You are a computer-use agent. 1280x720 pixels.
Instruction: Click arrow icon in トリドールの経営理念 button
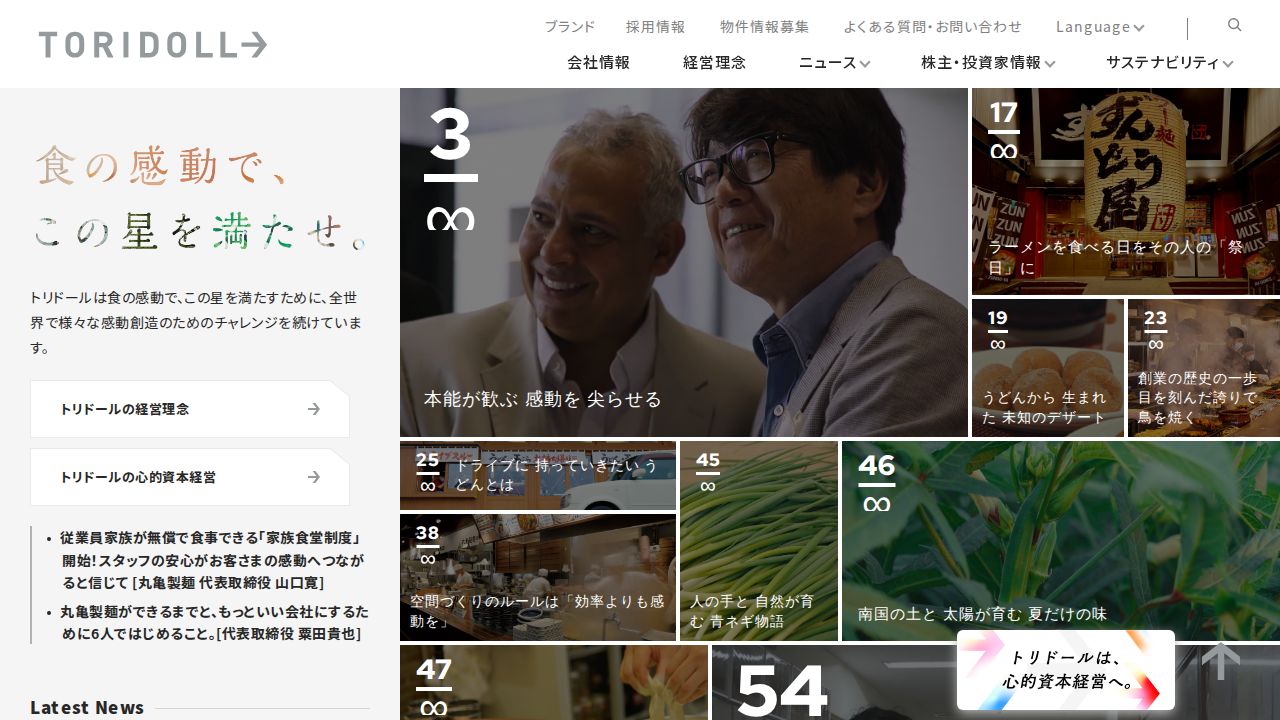click(314, 409)
